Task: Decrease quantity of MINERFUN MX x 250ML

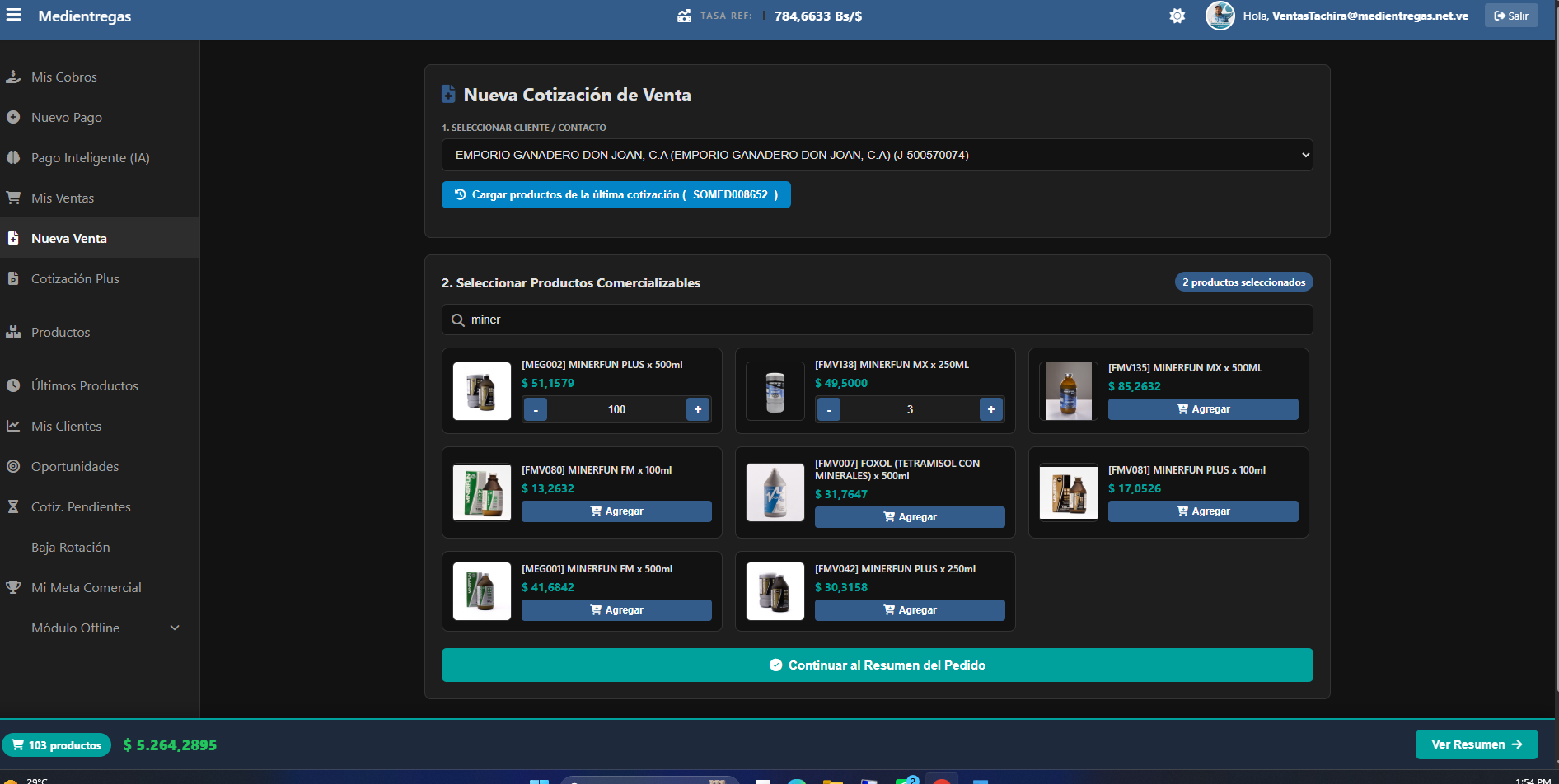Action: (829, 409)
